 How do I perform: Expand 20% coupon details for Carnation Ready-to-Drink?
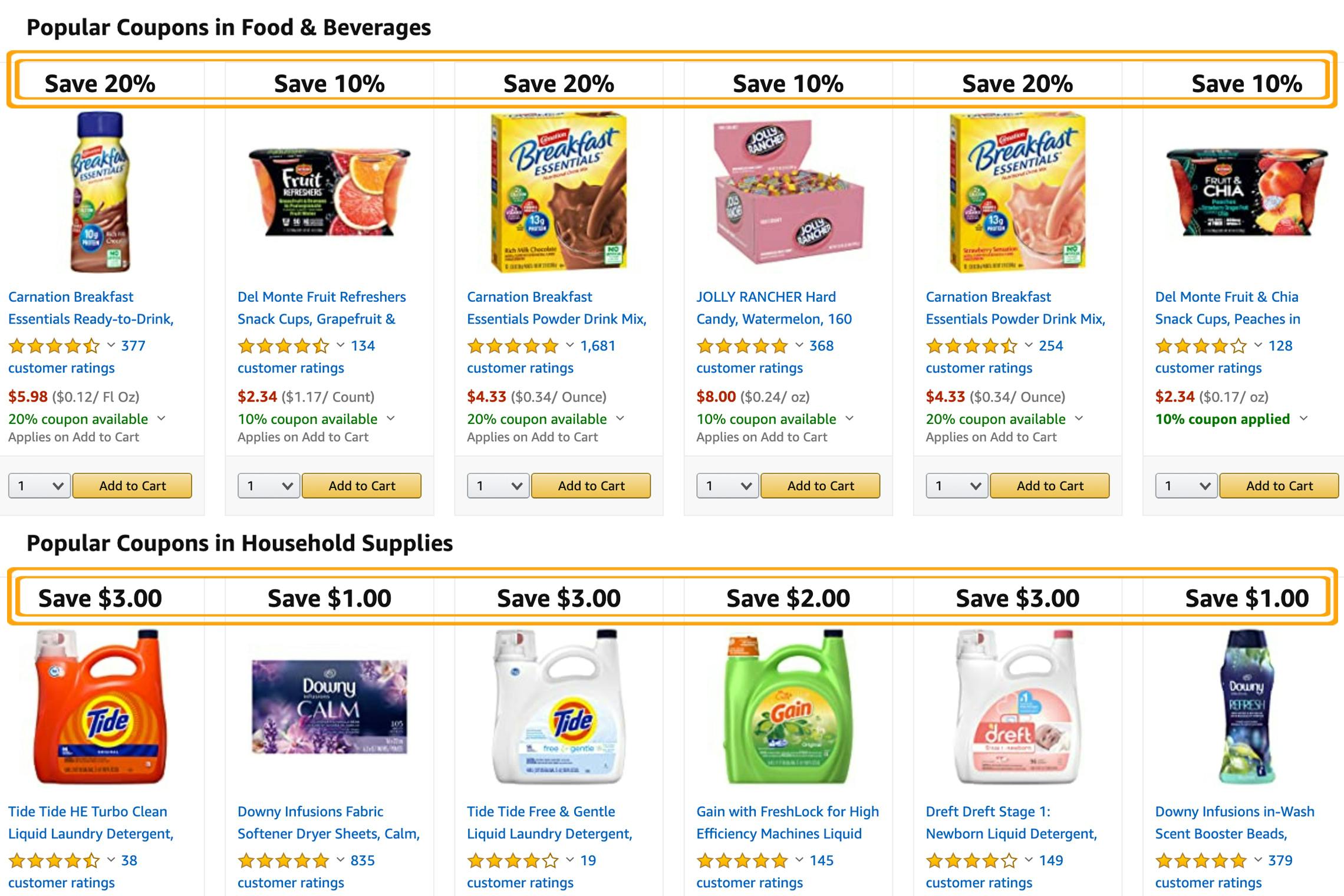pos(162,419)
